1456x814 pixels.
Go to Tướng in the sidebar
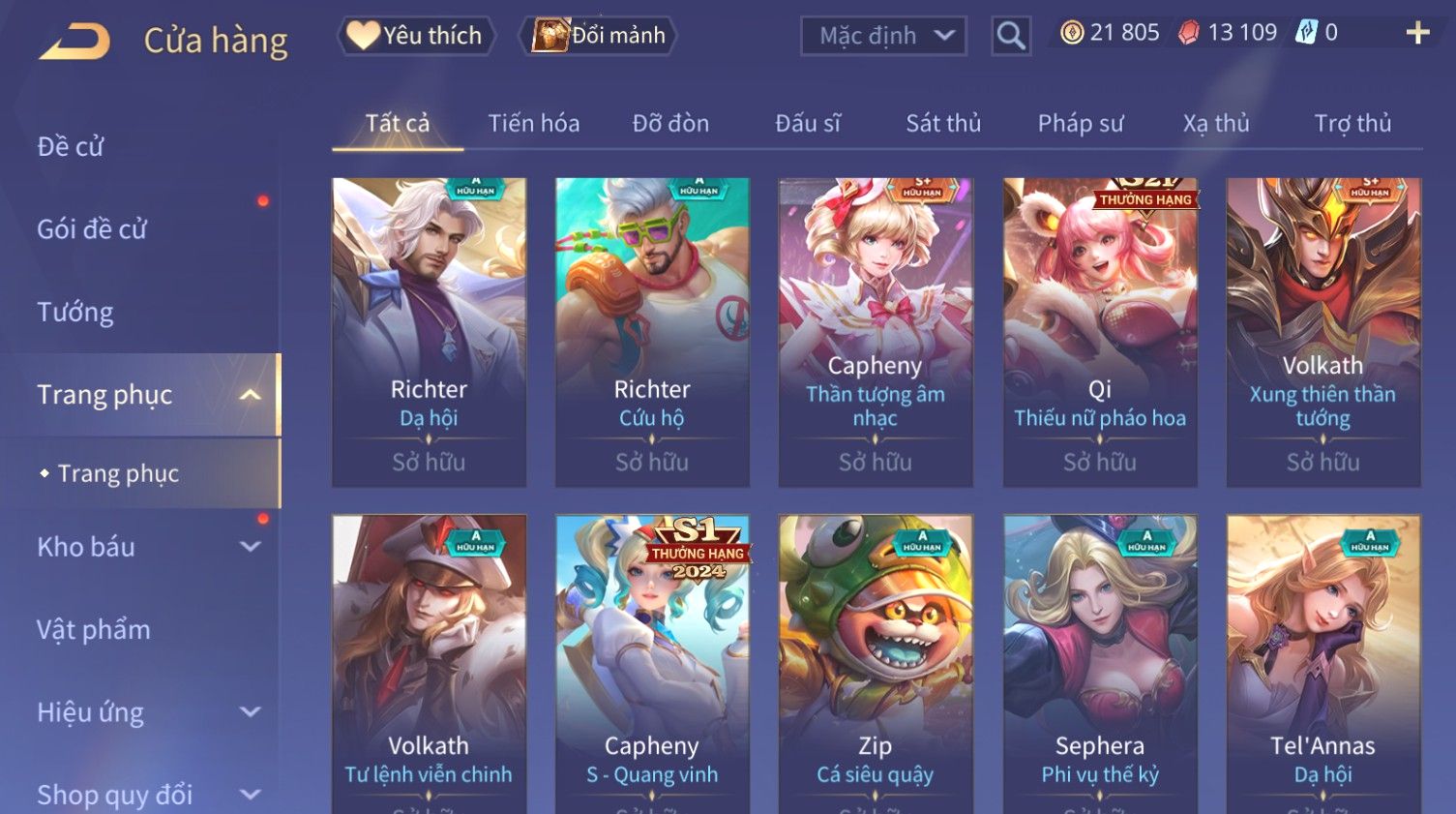(x=75, y=313)
